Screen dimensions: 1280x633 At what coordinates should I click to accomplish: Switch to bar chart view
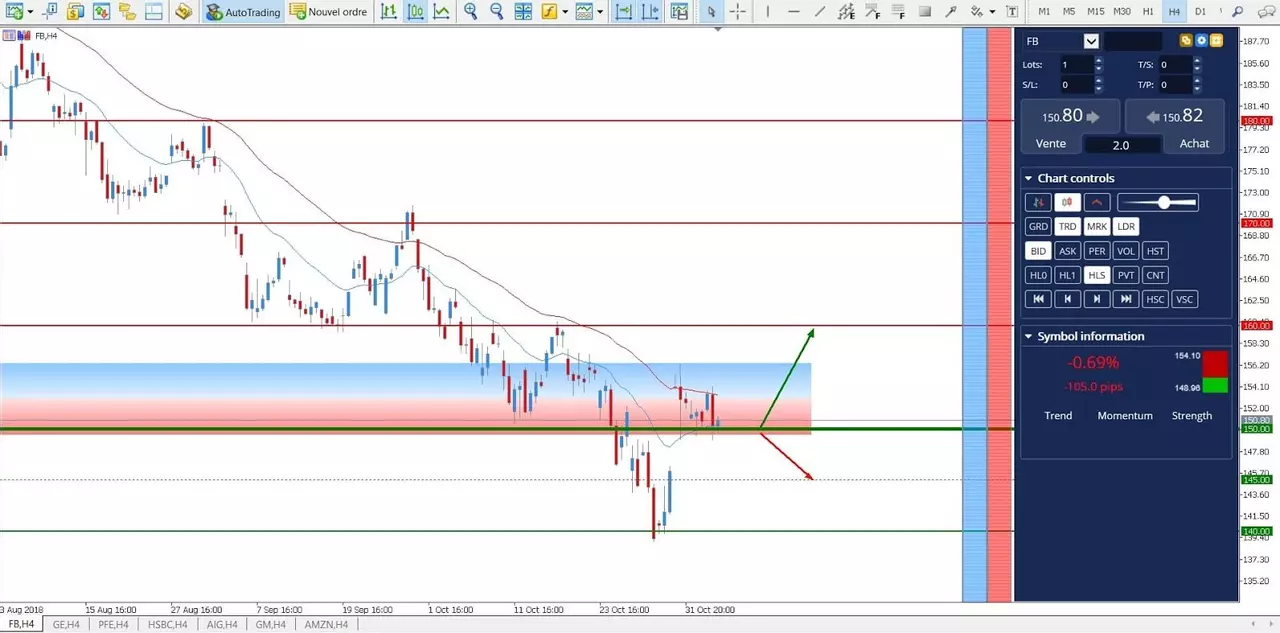388,12
